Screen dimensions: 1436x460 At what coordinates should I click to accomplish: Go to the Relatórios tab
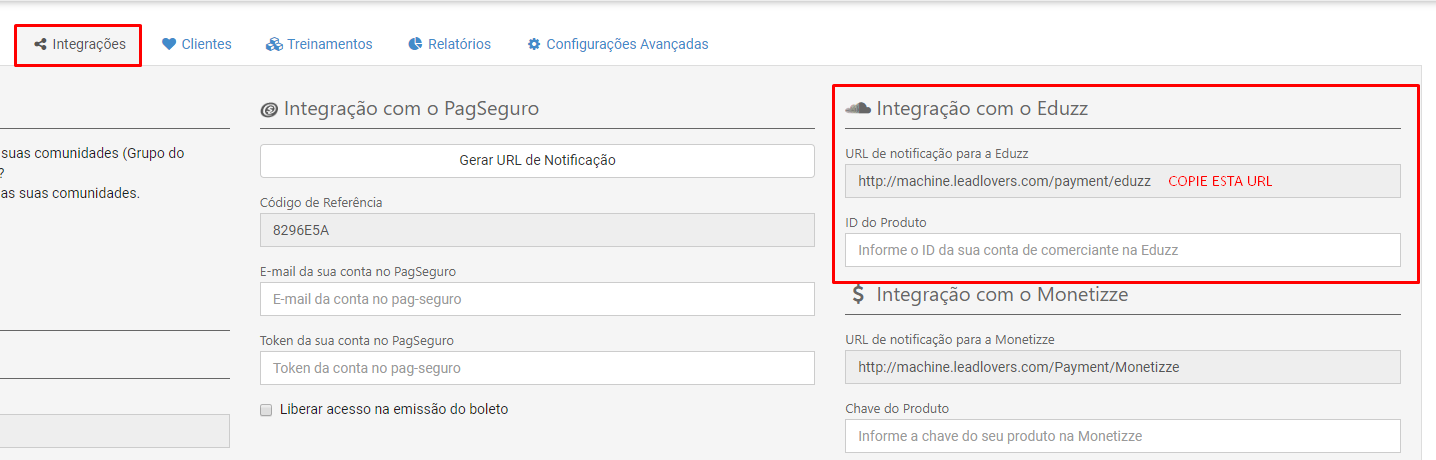[x=450, y=44]
